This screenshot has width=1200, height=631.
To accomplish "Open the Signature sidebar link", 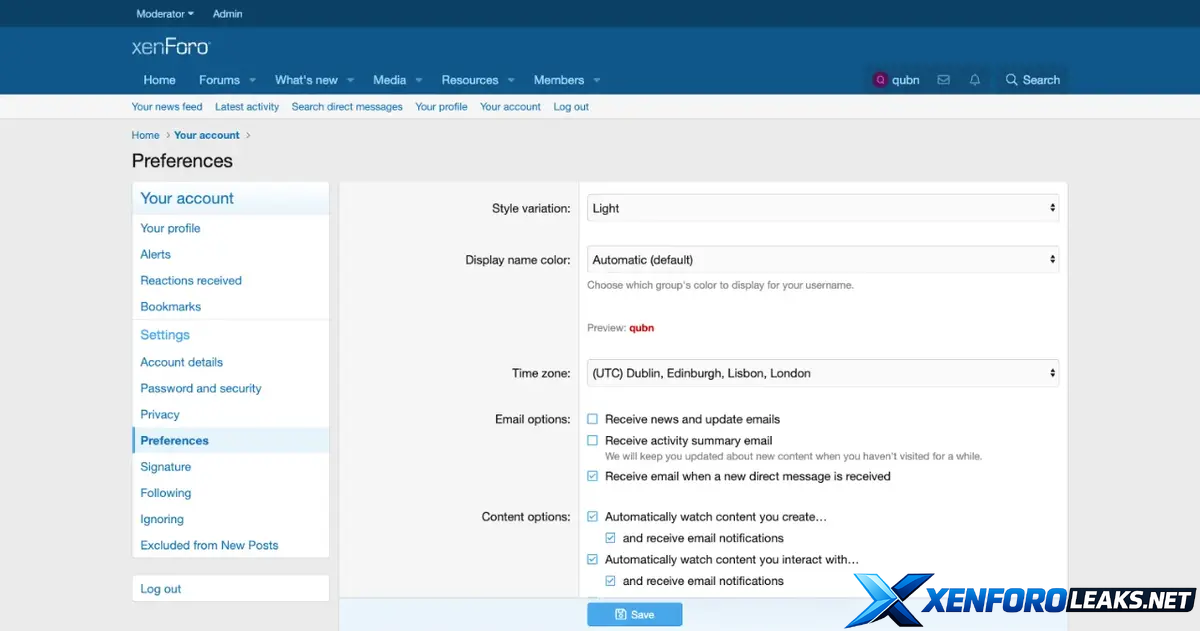I will point(166,467).
